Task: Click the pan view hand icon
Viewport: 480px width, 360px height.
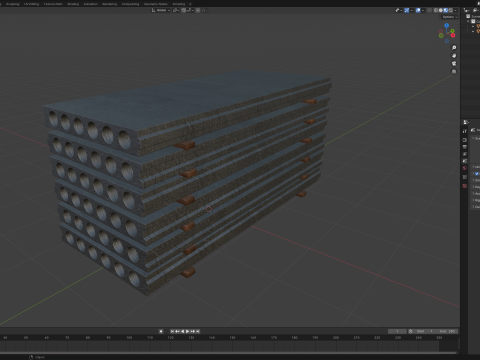Action: click(x=454, y=56)
